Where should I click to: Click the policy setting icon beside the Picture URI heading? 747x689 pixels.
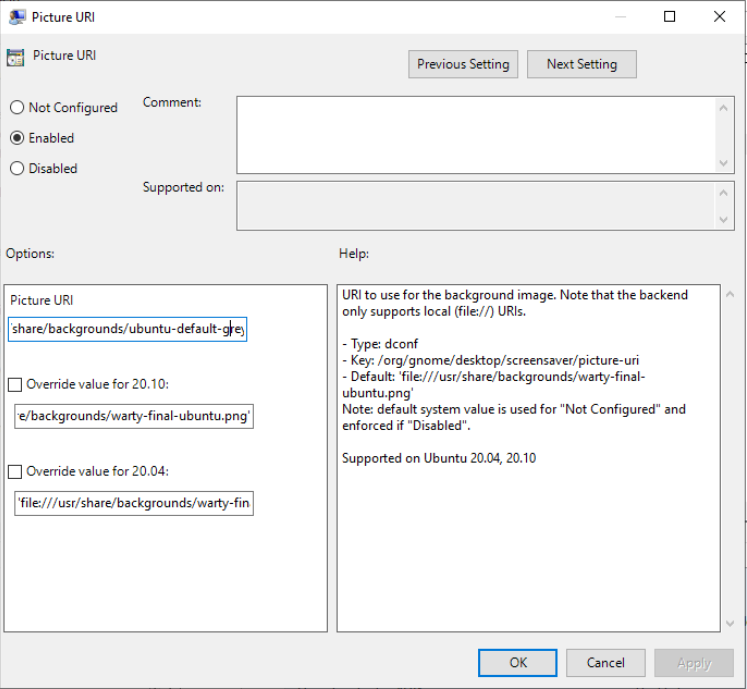pos(15,57)
